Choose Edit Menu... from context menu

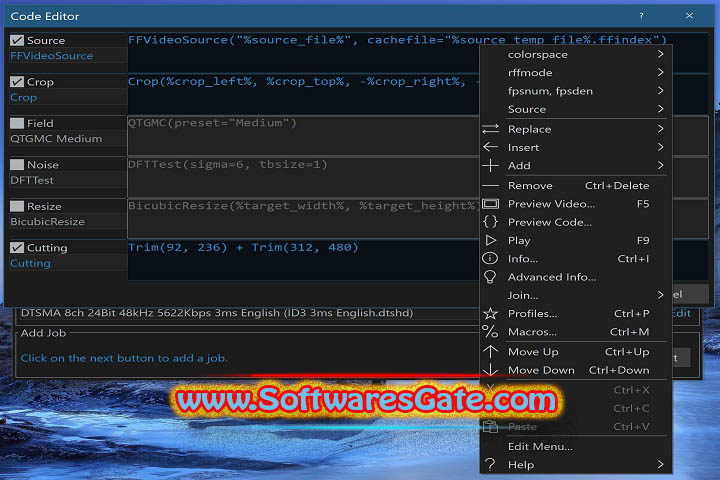click(576, 446)
